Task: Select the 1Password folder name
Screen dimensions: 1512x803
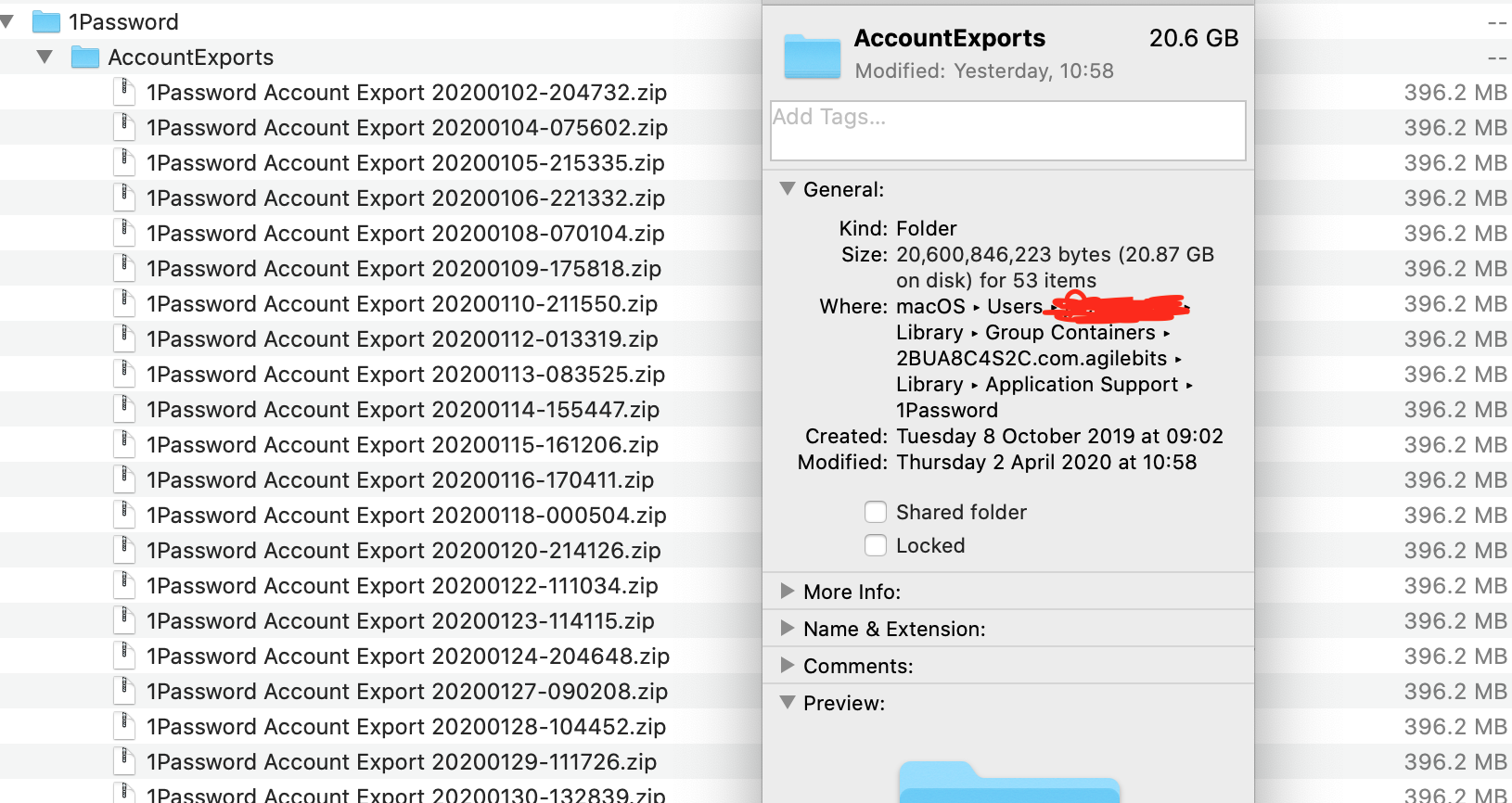Action: (x=123, y=21)
